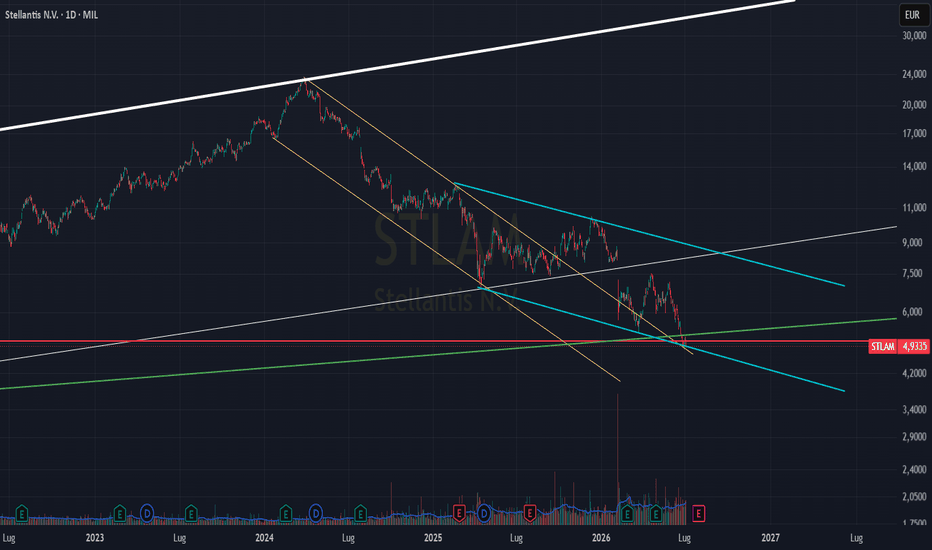
Task: Click the current price label 4,9335
Action: point(914,346)
